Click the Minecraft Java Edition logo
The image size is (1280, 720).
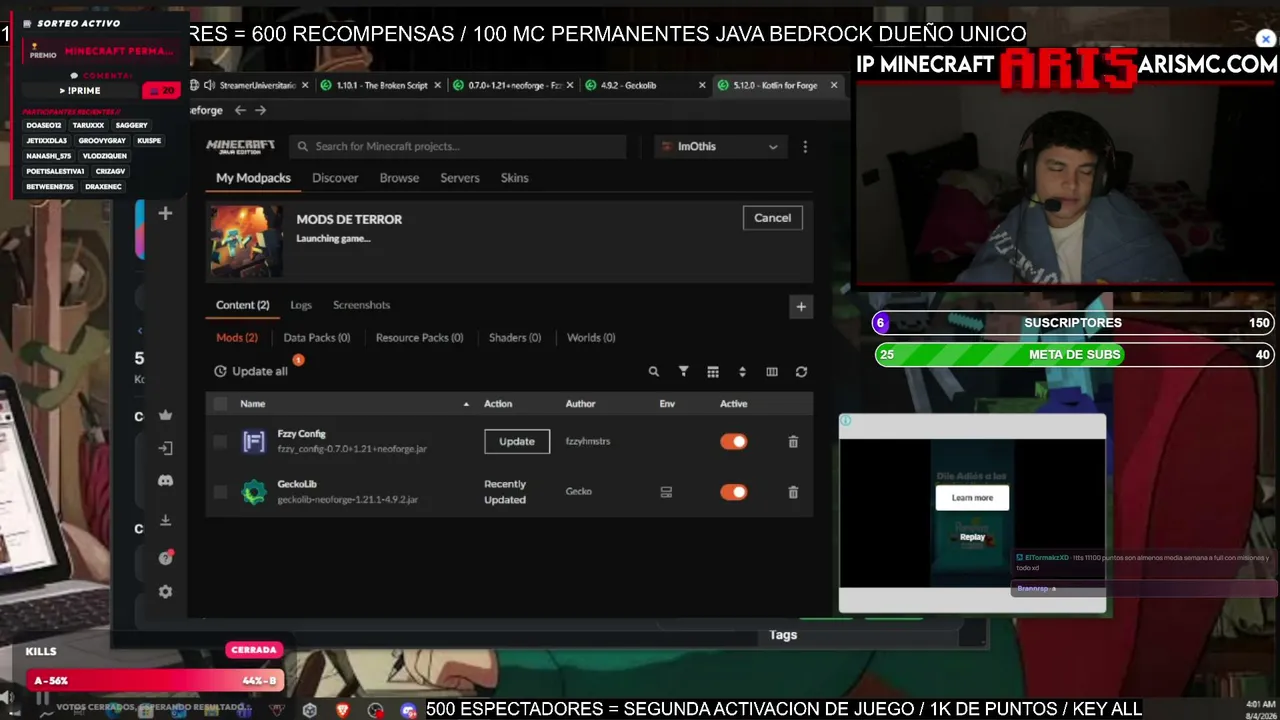click(241, 146)
